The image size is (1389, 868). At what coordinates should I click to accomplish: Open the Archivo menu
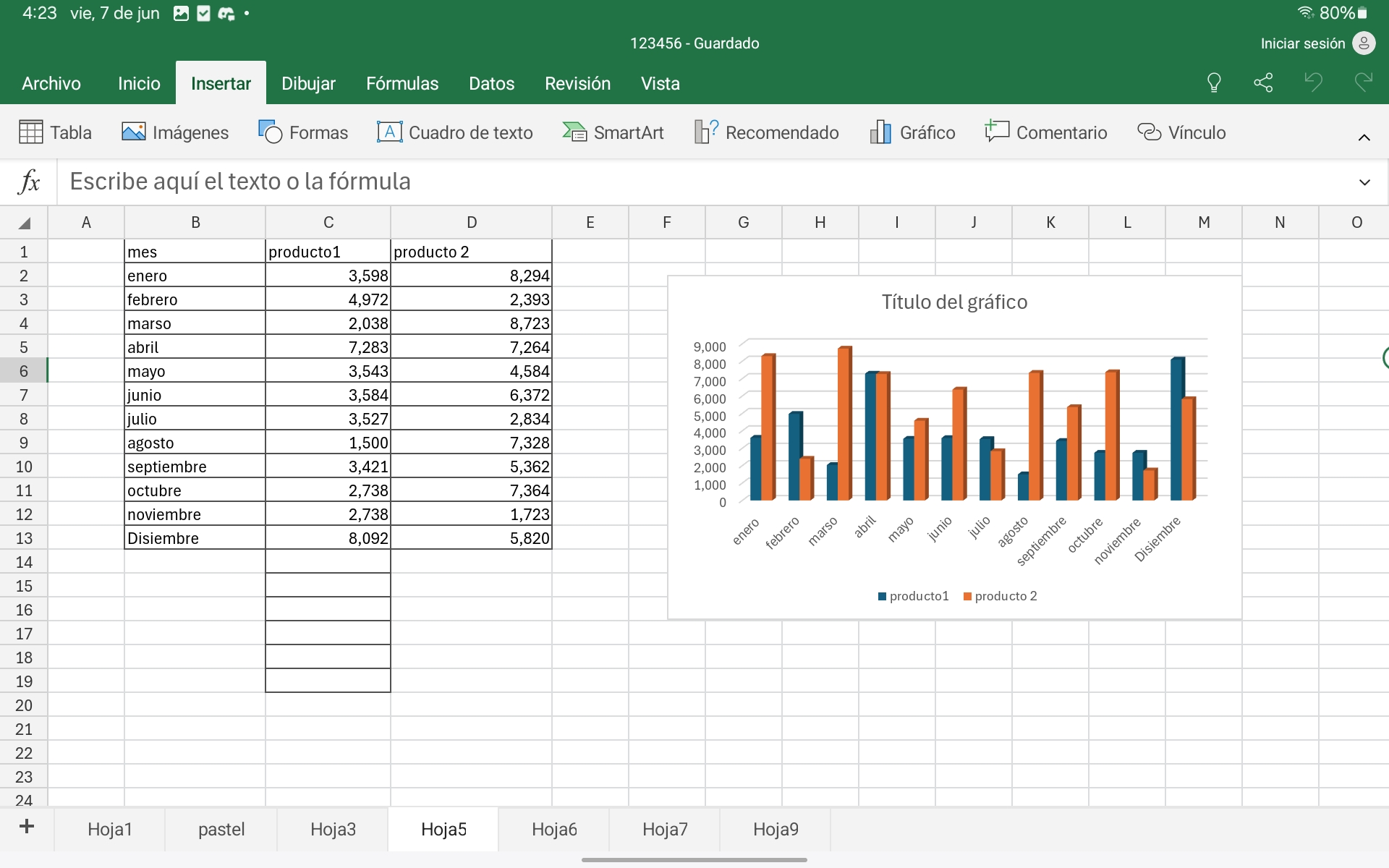51,83
